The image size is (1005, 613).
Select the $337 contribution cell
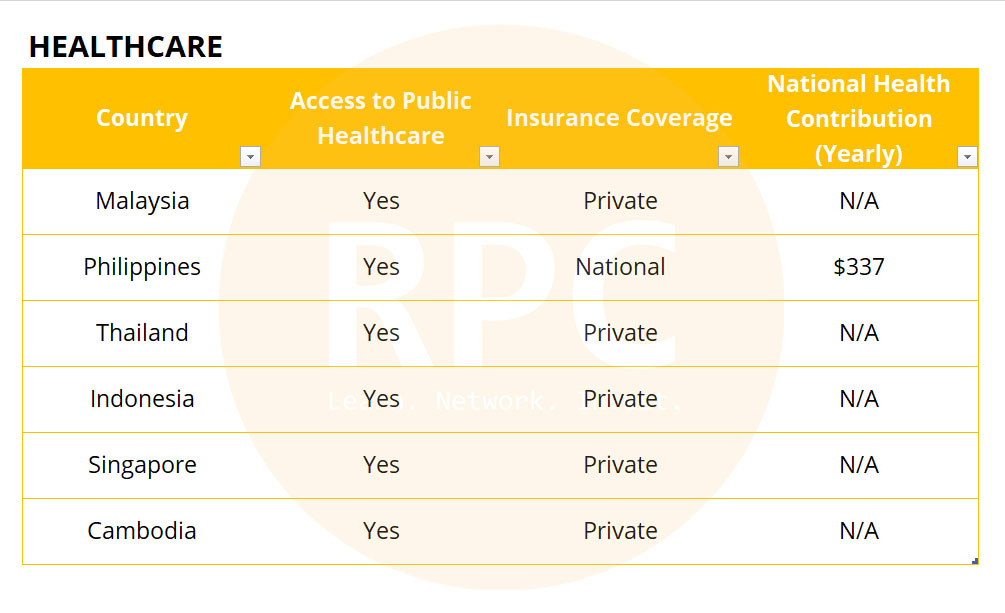coord(858,267)
